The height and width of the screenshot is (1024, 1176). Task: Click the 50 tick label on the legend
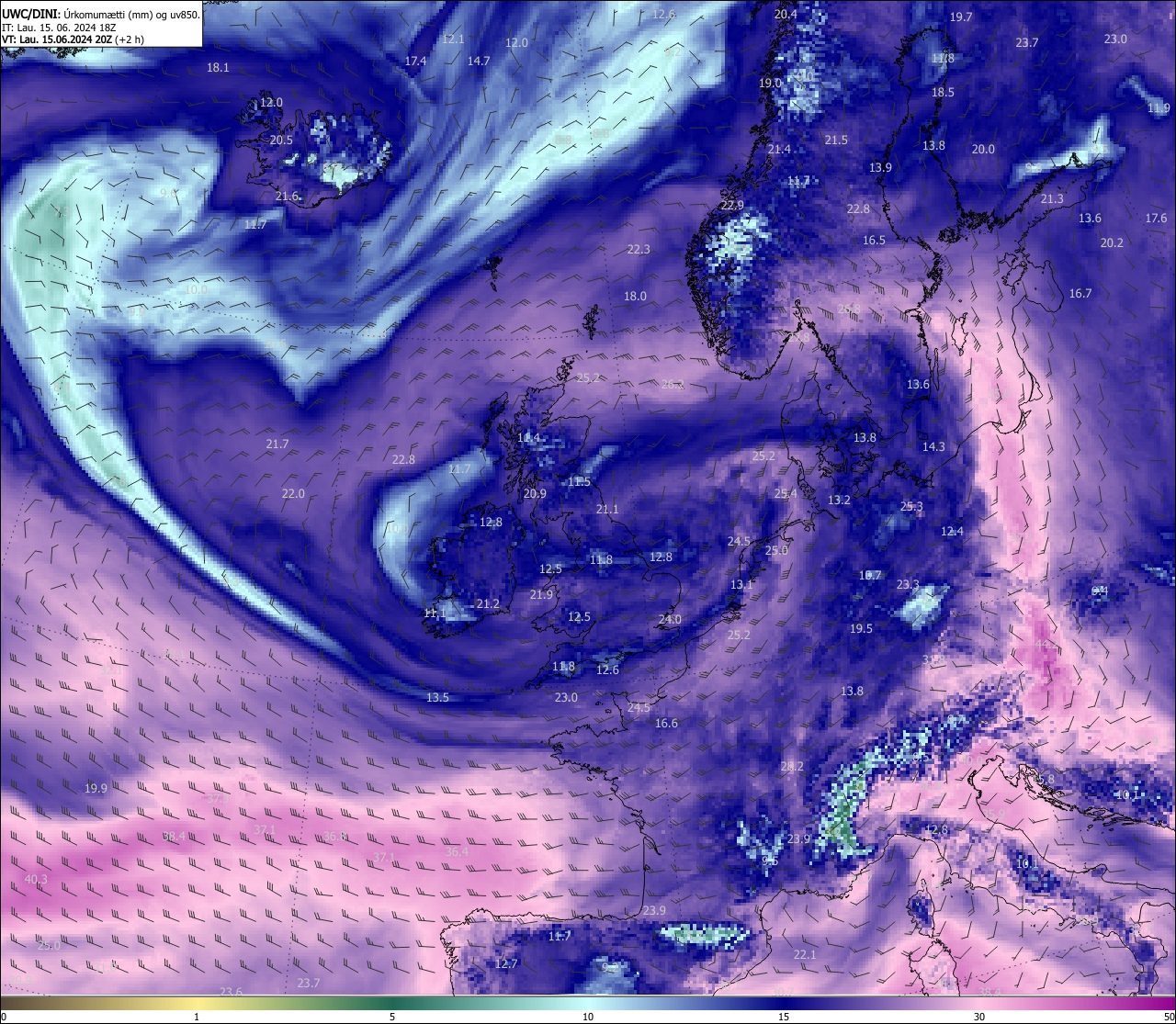point(1169,1017)
